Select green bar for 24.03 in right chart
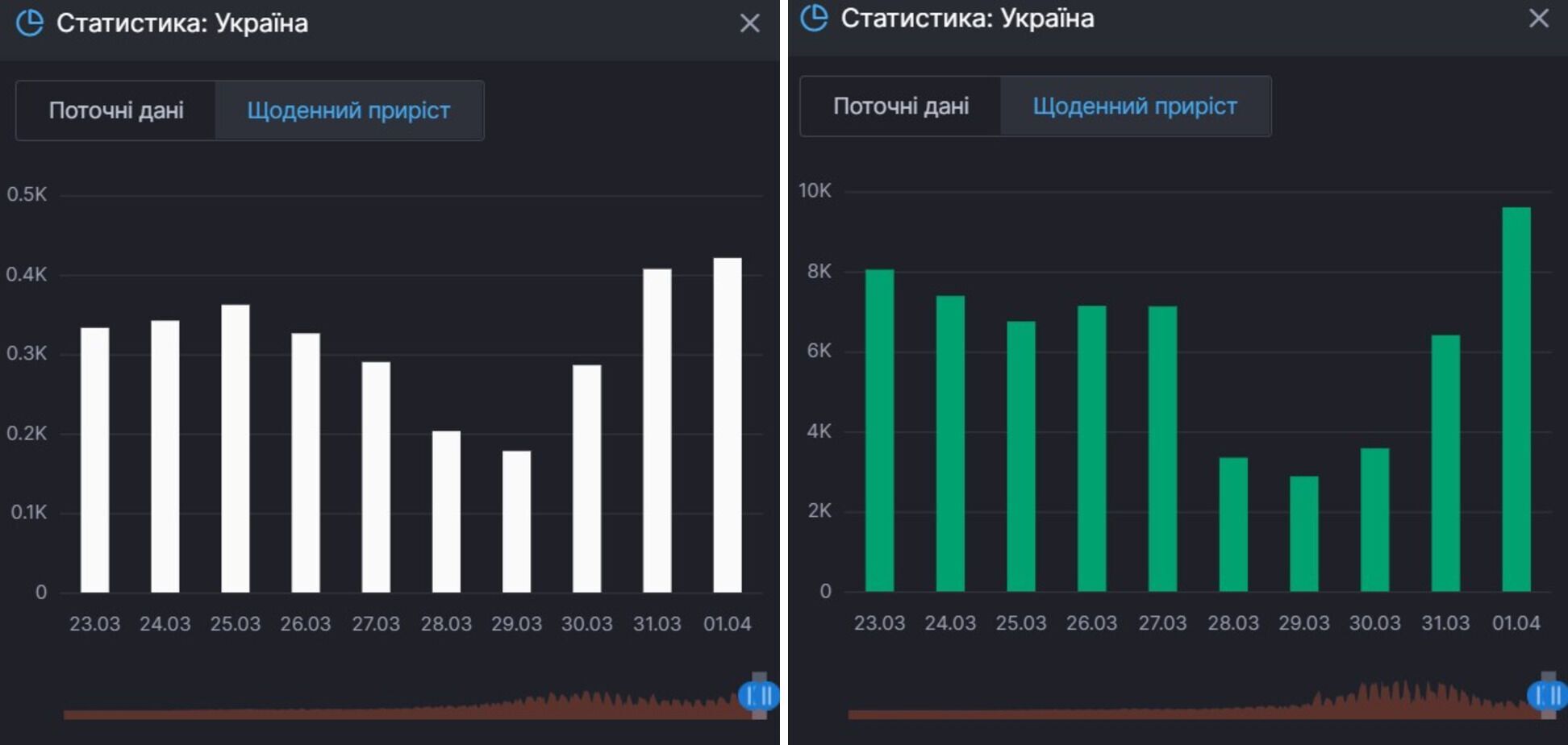Image resolution: width=1568 pixels, height=745 pixels. (951, 443)
